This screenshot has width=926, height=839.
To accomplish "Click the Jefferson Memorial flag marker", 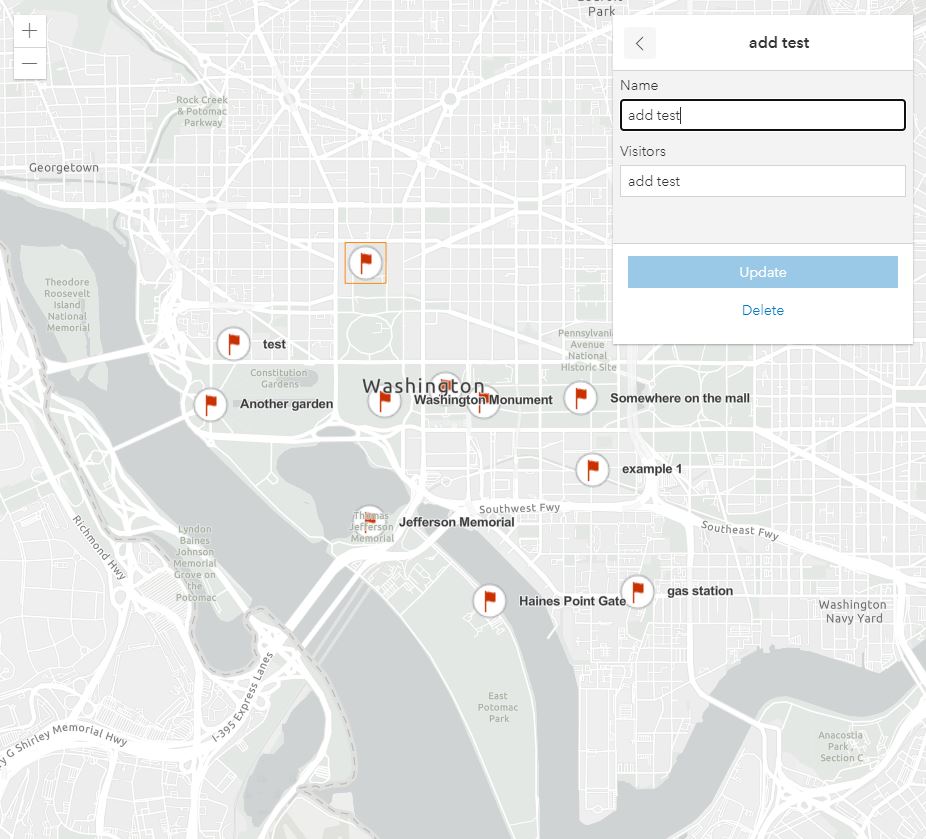I will pos(370,521).
